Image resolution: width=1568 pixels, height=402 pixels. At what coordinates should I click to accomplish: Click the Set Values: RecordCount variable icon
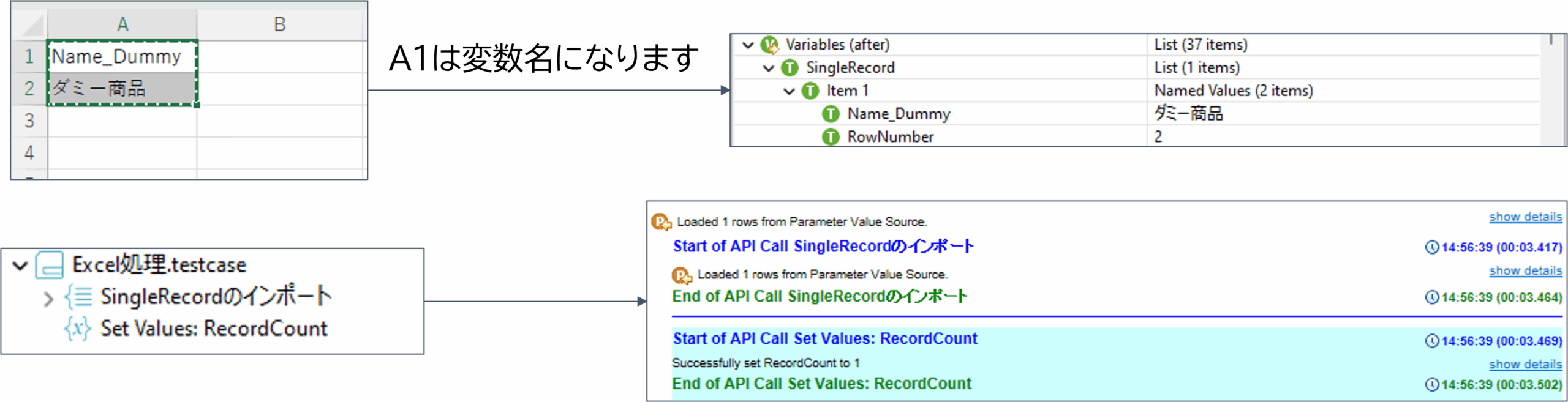[78, 329]
